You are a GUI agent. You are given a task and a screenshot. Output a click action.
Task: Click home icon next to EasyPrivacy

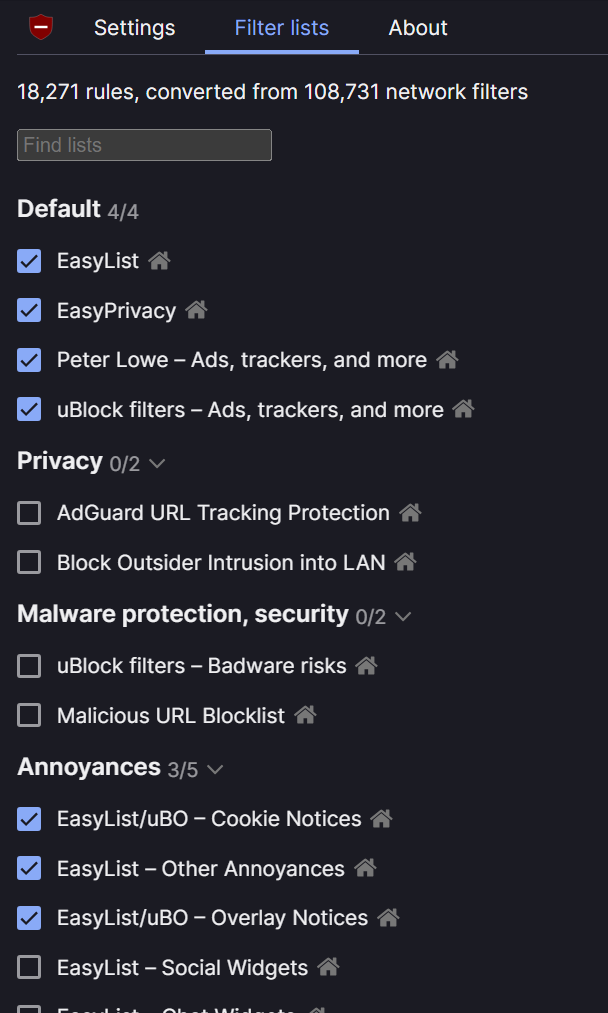pyautogui.click(x=196, y=310)
